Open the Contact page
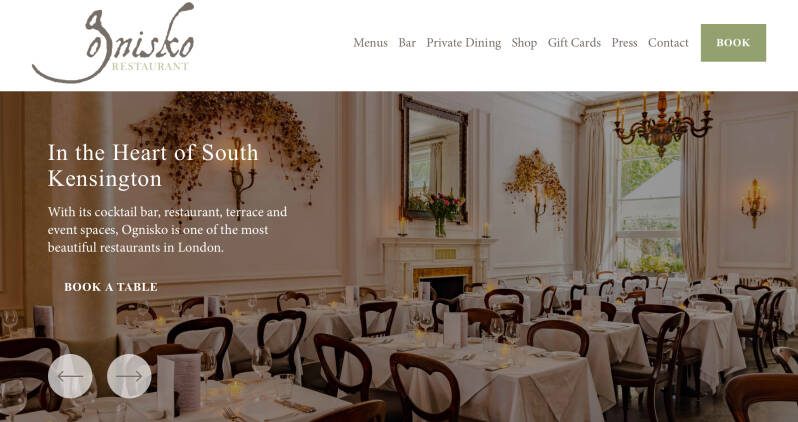This screenshot has width=798, height=422. click(x=668, y=43)
